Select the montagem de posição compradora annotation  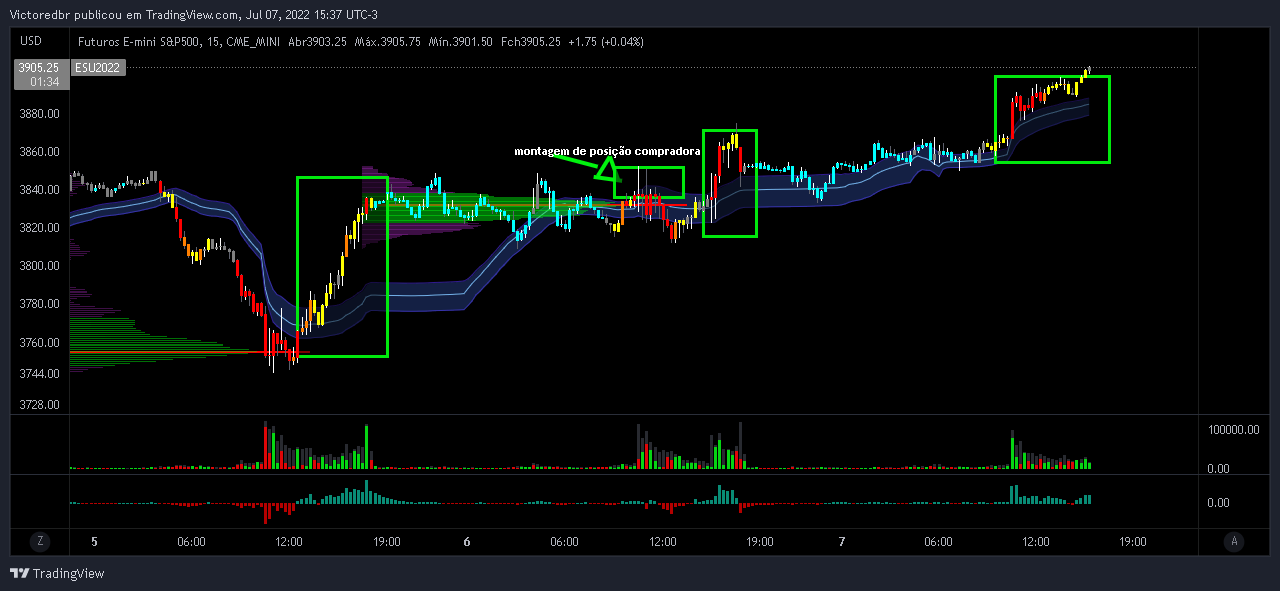pyautogui.click(x=607, y=151)
